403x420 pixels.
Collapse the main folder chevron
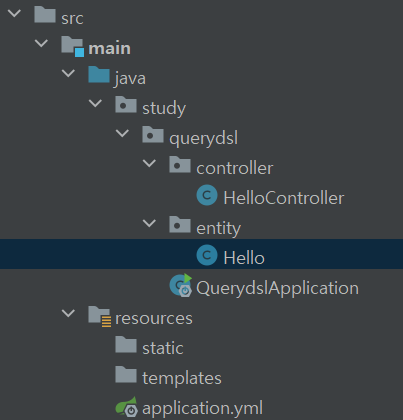coord(41,44)
